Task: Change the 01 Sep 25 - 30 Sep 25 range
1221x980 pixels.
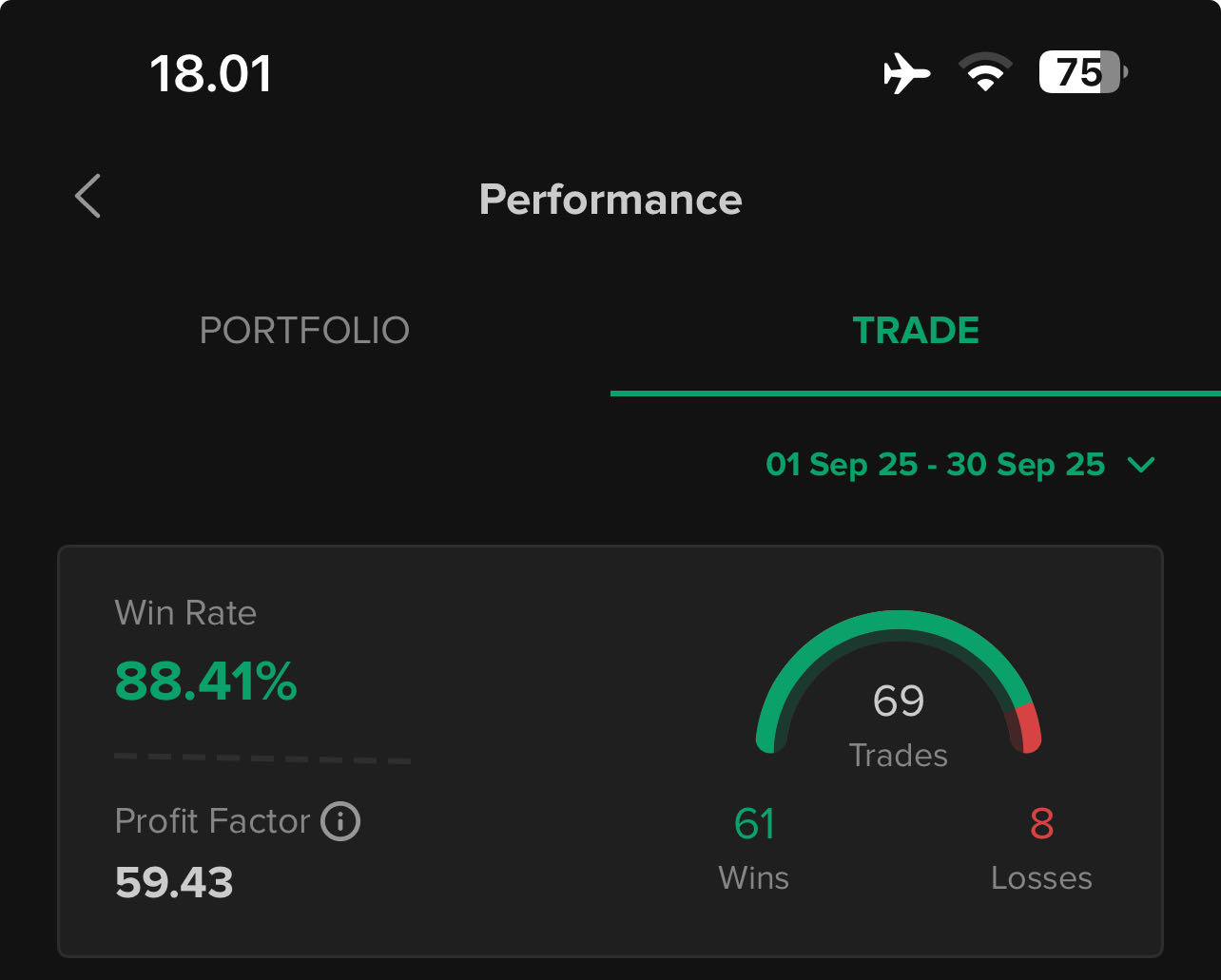Action: (x=935, y=465)
